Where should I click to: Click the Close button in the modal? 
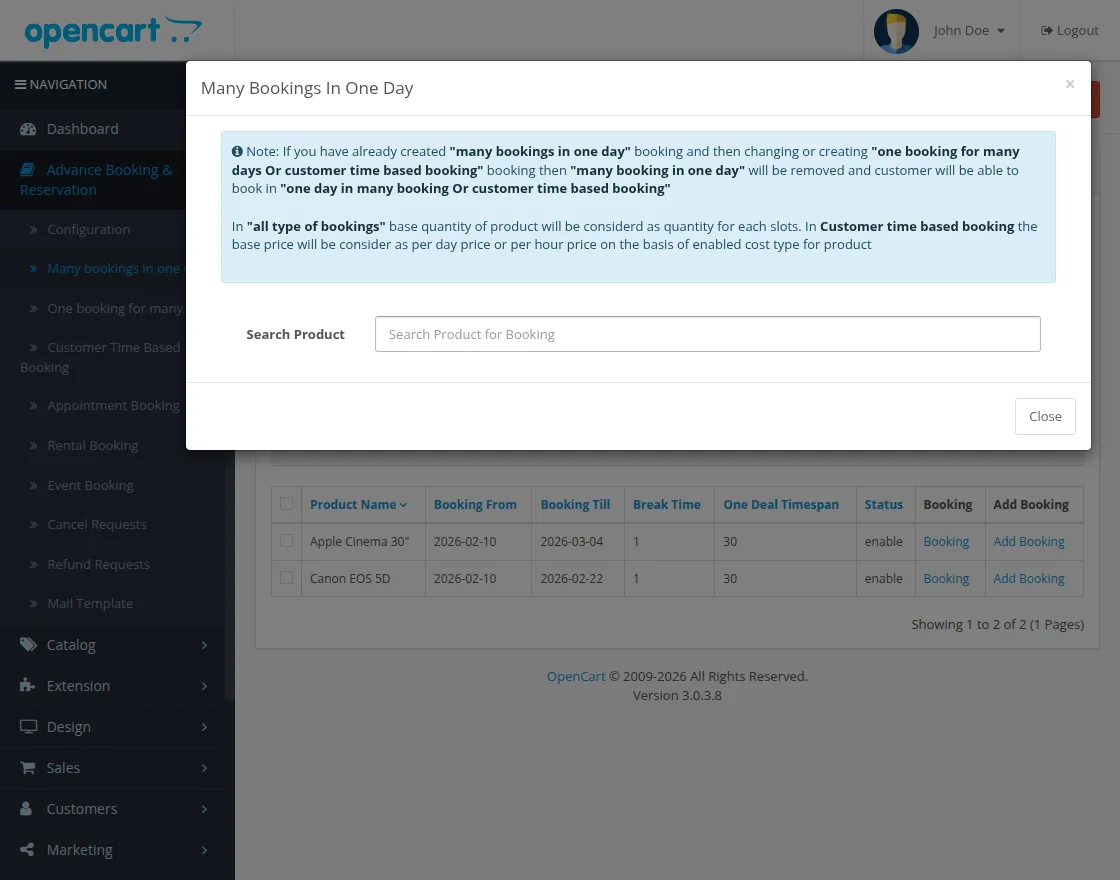click(x=1045, y=416)
